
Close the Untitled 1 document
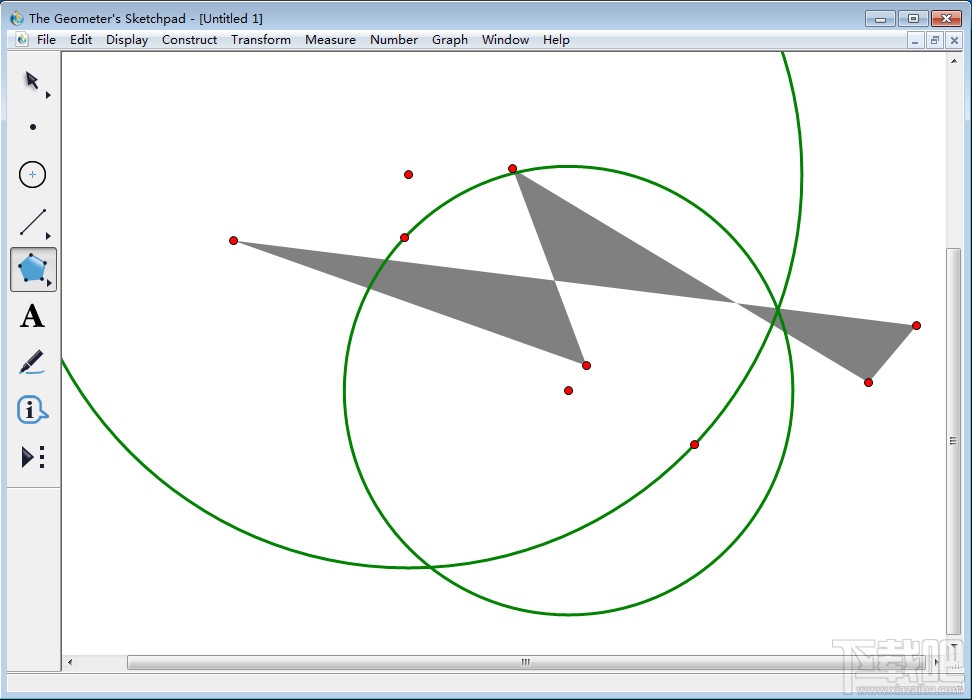coord(955,41)
